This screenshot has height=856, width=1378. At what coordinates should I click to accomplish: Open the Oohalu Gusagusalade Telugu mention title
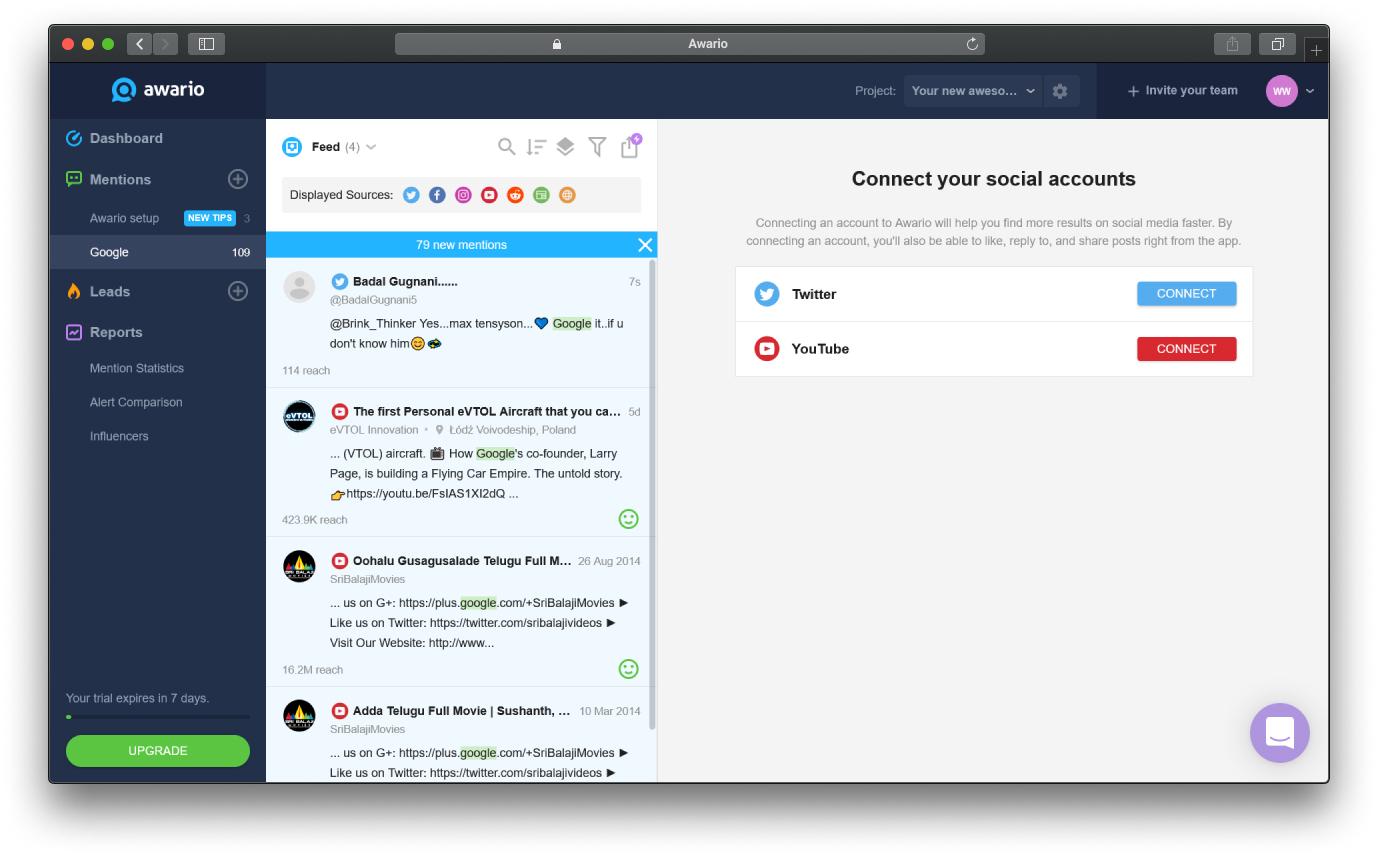[462, 561]
